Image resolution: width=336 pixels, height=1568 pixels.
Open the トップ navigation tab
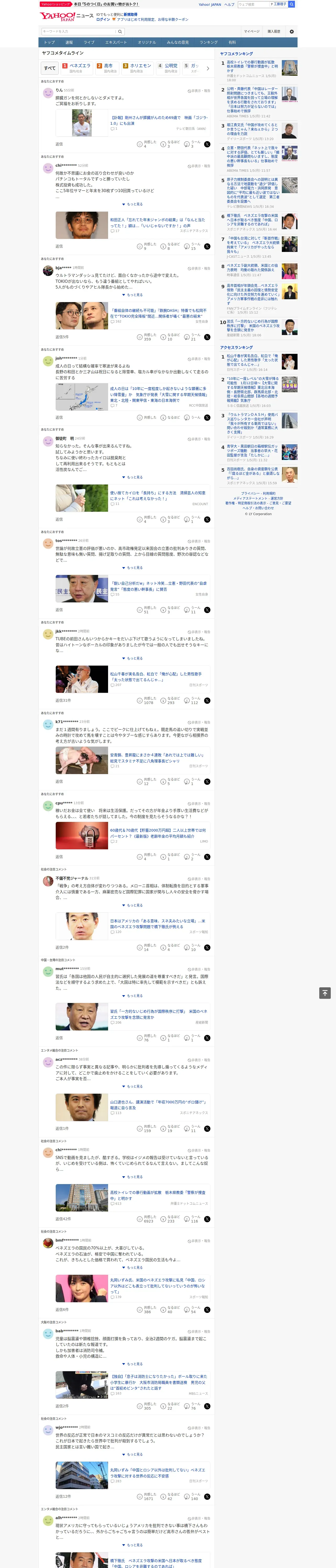[49, 43]
